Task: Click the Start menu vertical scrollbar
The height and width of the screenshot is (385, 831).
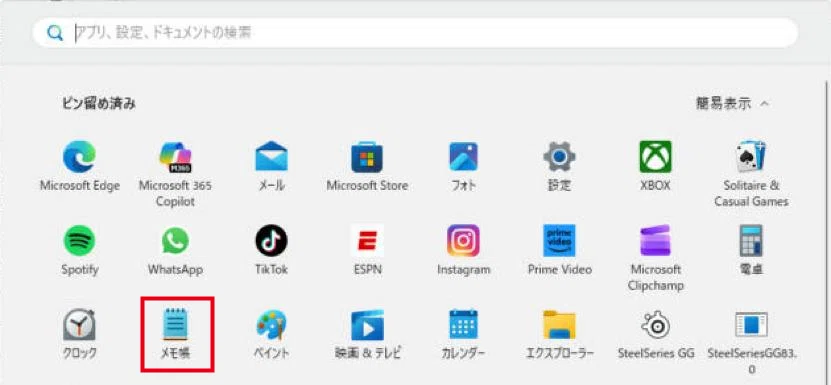Action: point(828,232)
